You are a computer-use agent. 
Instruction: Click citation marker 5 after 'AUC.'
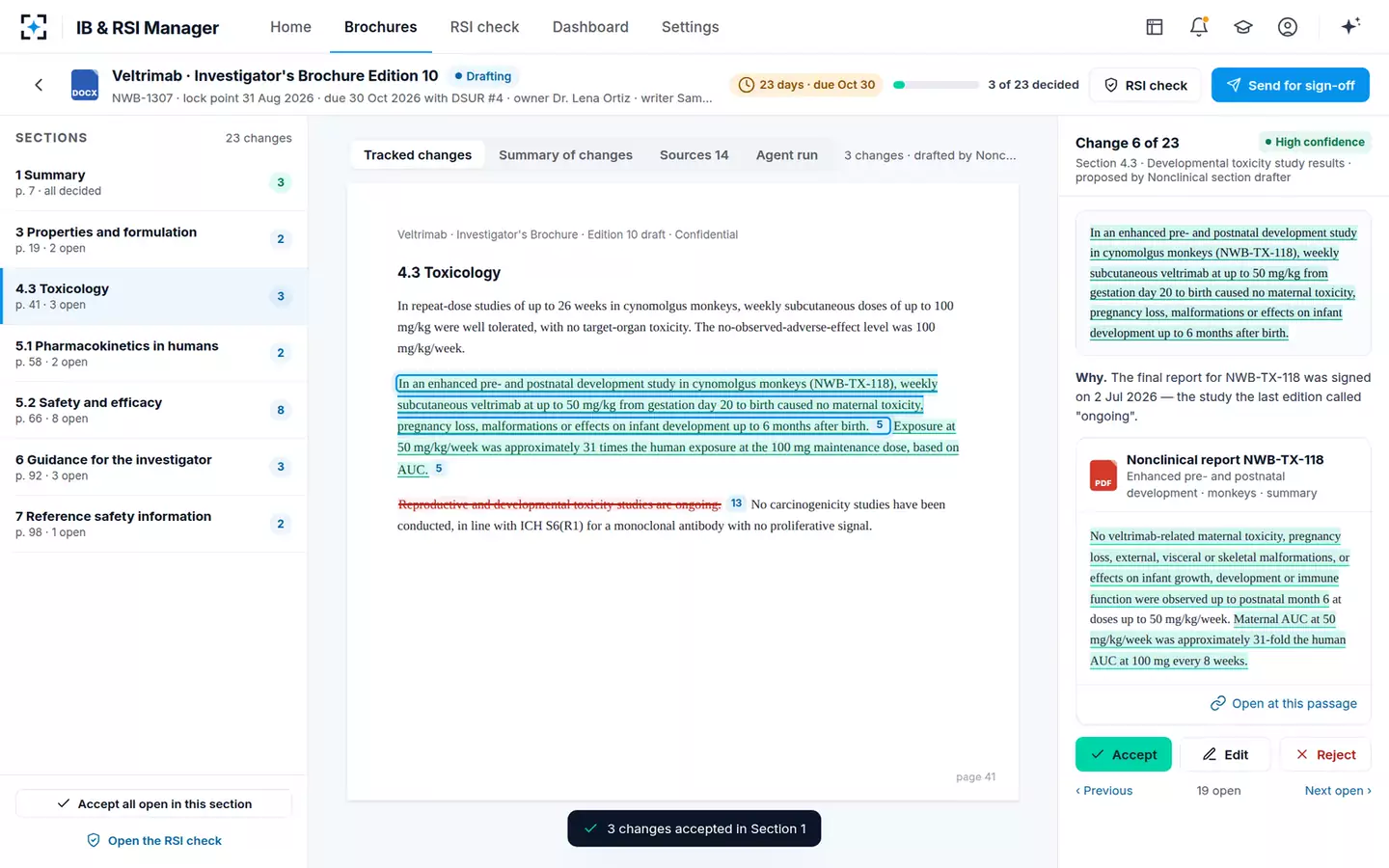(x=439, y=469)
